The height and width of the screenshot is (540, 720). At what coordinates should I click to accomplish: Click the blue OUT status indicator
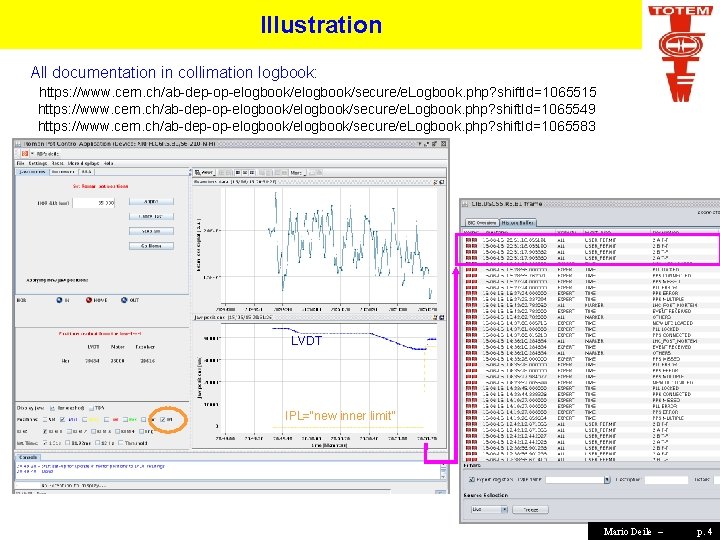[x=124, y=300]
